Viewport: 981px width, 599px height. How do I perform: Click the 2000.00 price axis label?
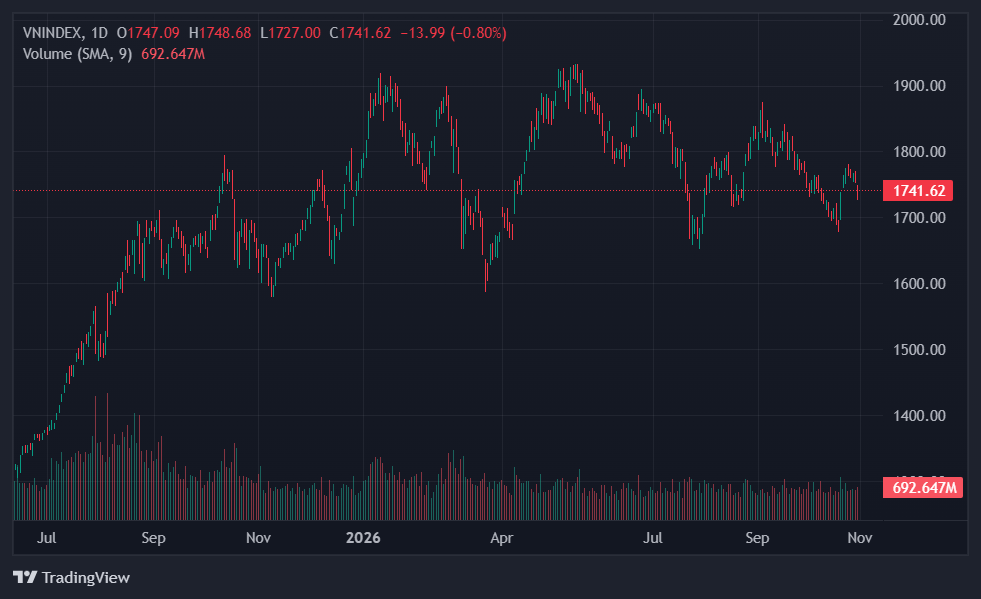[919, 19]
